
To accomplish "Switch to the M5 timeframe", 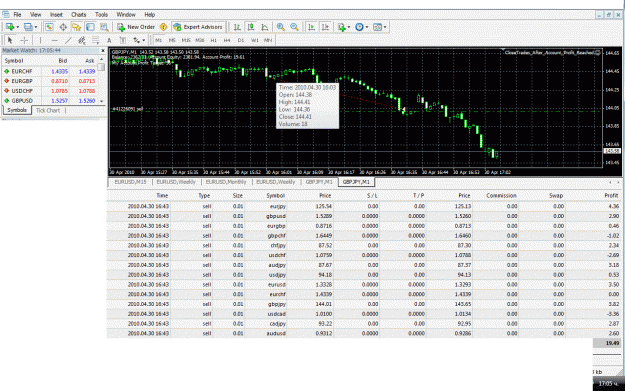I will coord(172,40).
